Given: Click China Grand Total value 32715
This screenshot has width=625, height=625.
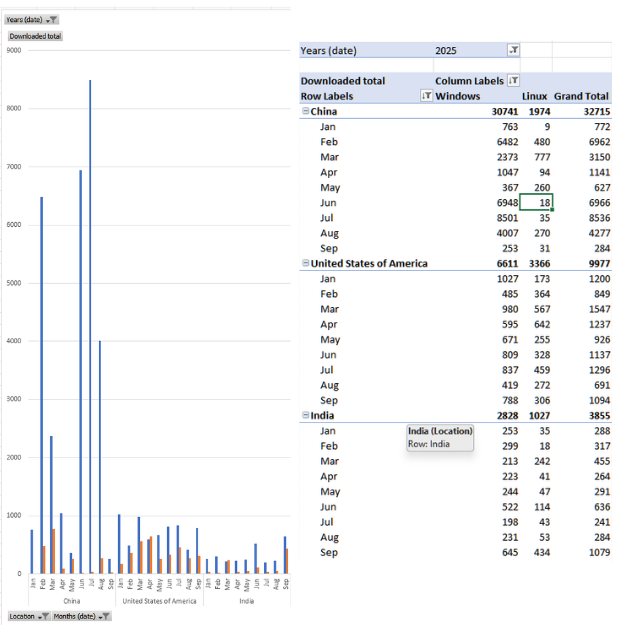Looking at the screenshot, I should [592, 112].
